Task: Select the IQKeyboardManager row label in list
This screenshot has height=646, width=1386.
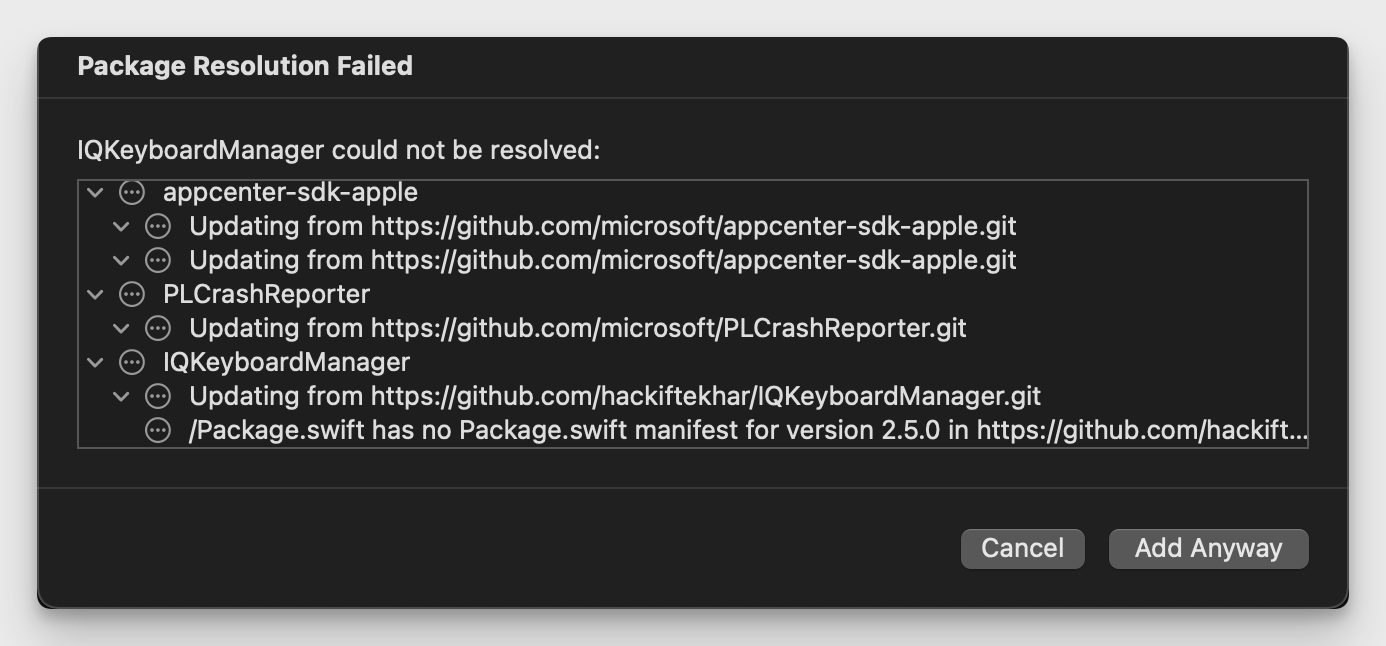Action: (286, 362)
